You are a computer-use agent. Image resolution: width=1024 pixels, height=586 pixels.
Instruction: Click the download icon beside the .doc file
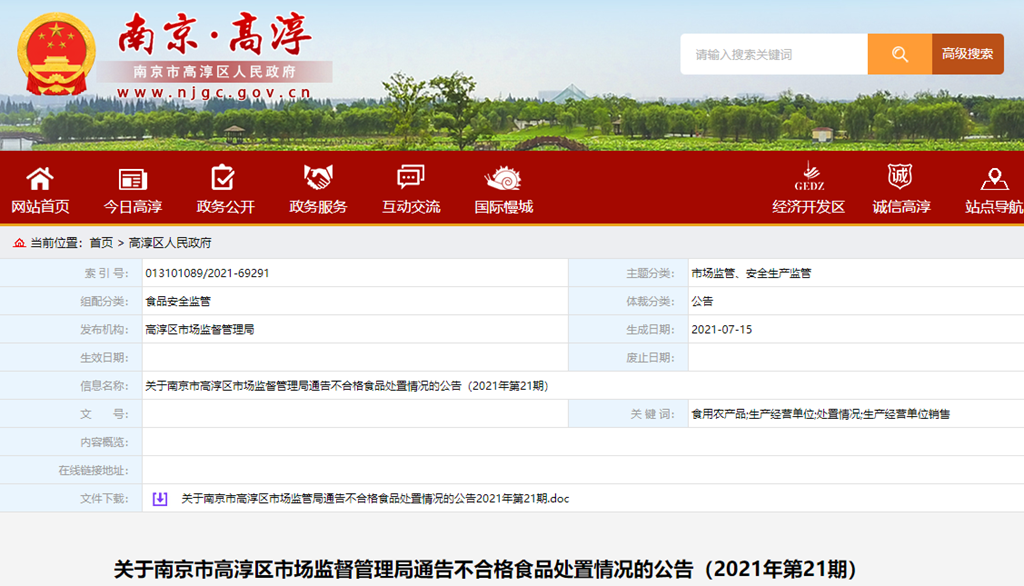[160, 498]
